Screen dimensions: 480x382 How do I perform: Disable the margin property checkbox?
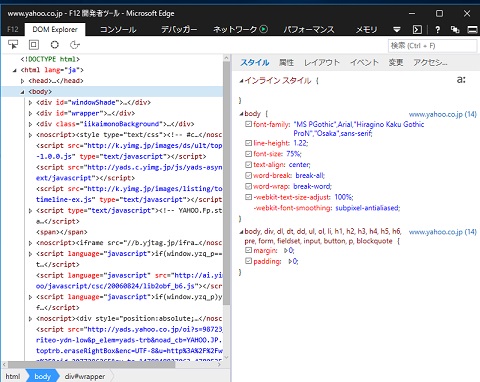[x=248, y=250]
